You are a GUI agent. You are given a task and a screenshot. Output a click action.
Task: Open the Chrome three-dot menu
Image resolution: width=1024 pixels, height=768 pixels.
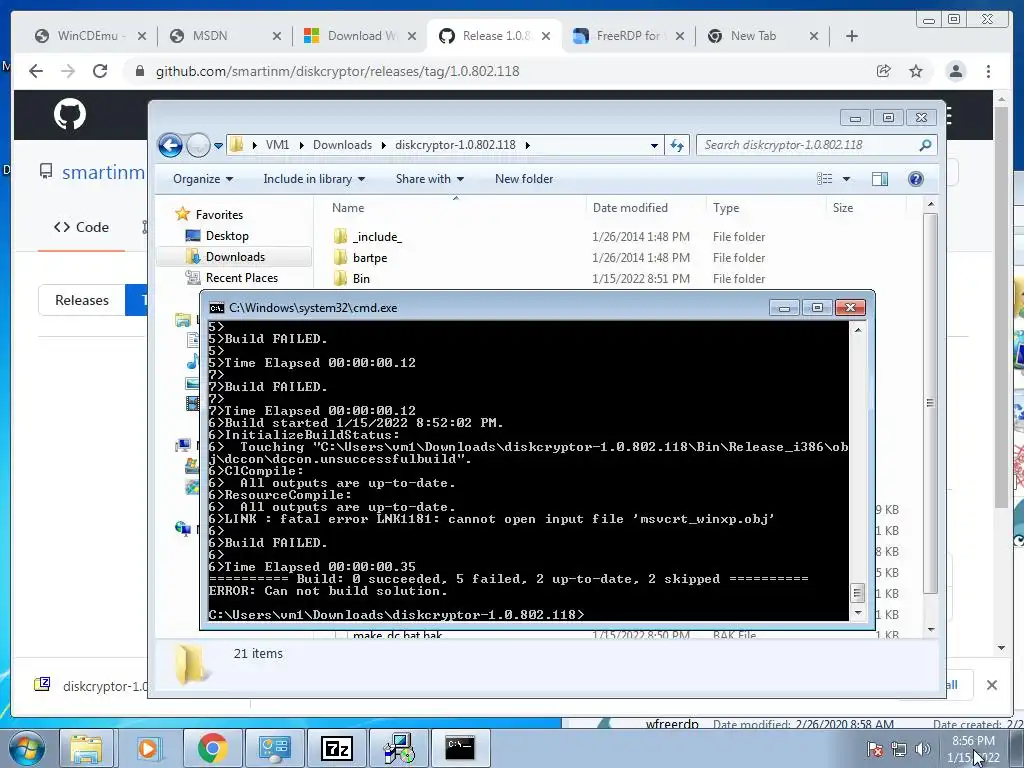point(989,71)
